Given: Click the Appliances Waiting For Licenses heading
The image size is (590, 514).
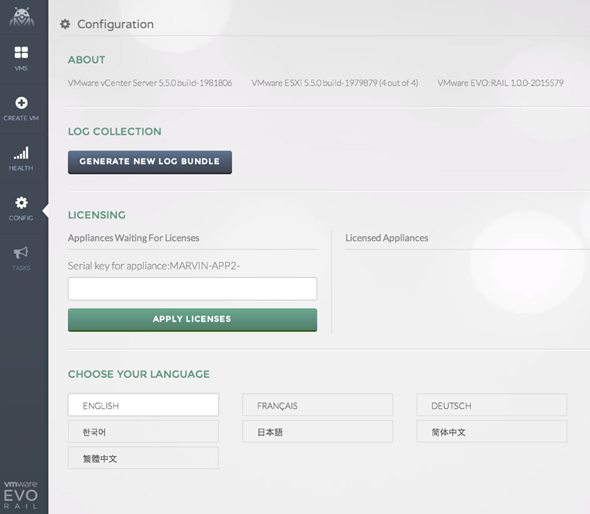Looking at the screenshot, I should (134, 238).
